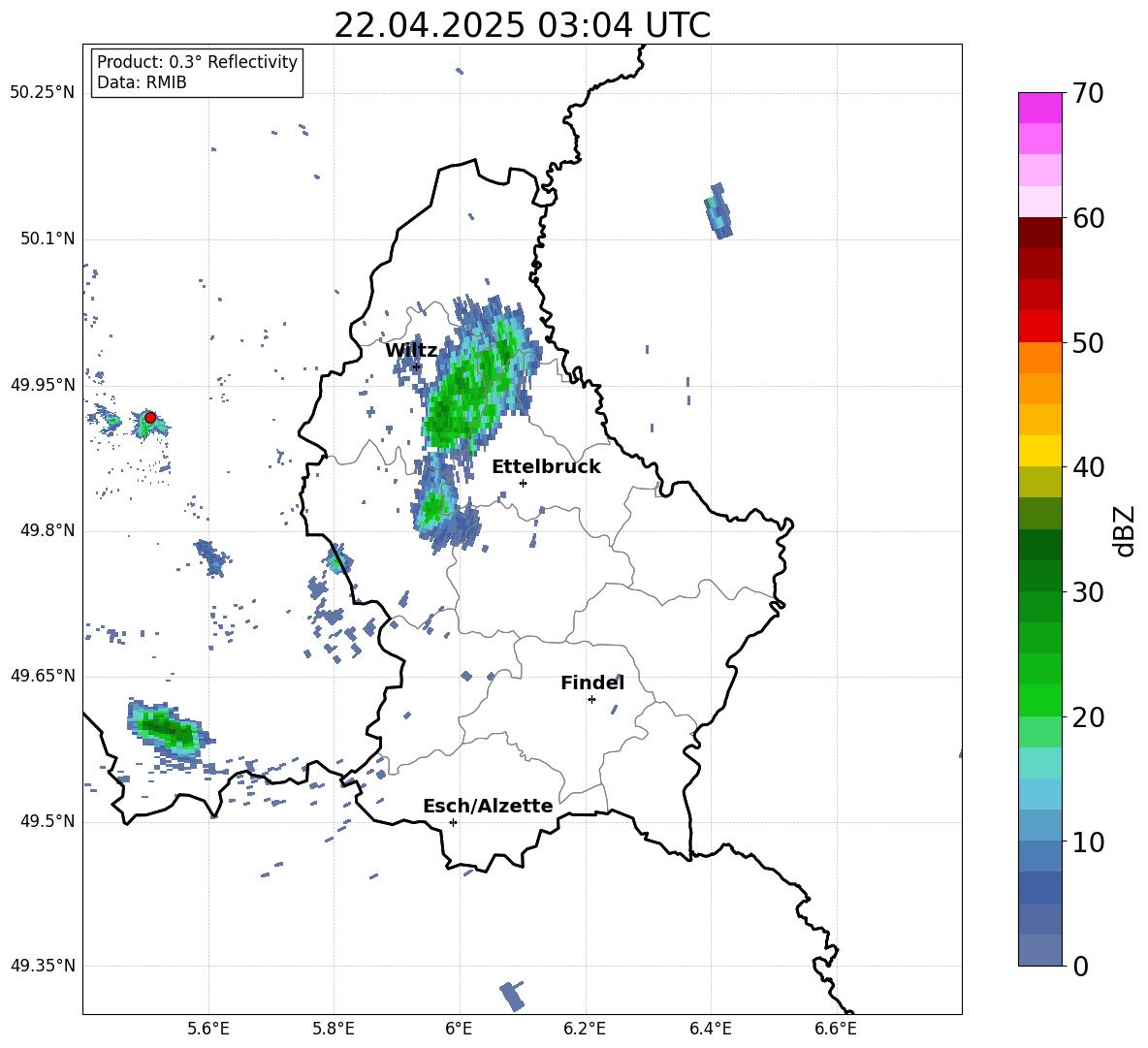Click the 20 value on the colorbar
The width and height of the screenshot is (1148, 1048).
(1089, 716)
